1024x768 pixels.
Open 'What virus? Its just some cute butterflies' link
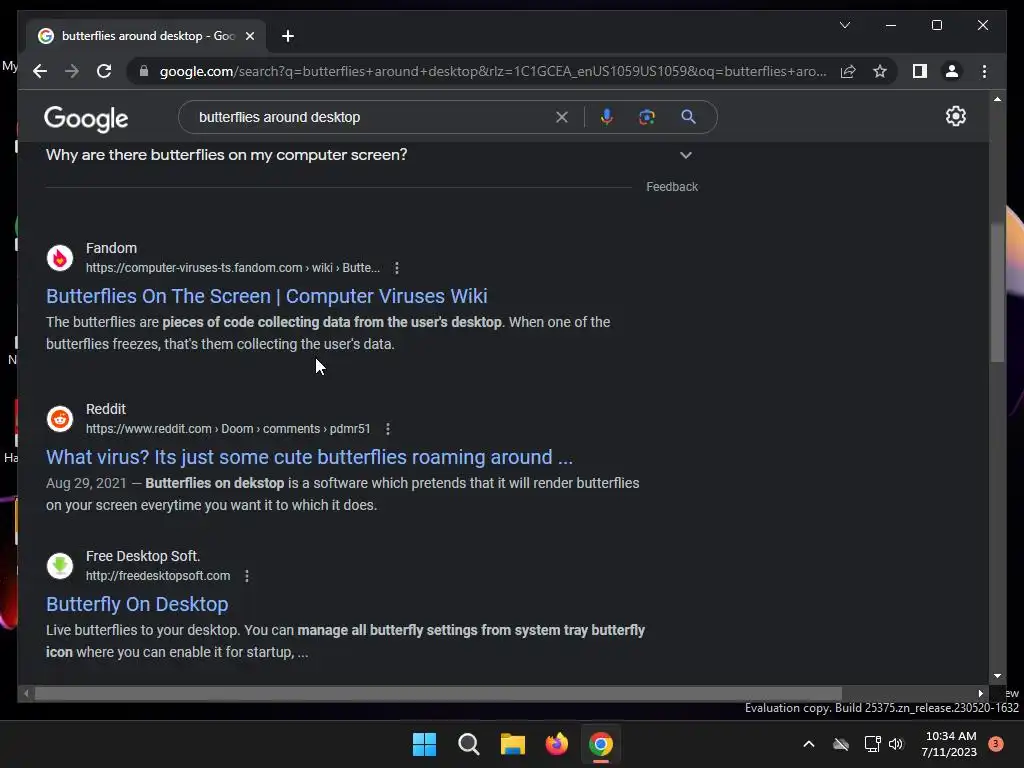[x=309, y=457]
